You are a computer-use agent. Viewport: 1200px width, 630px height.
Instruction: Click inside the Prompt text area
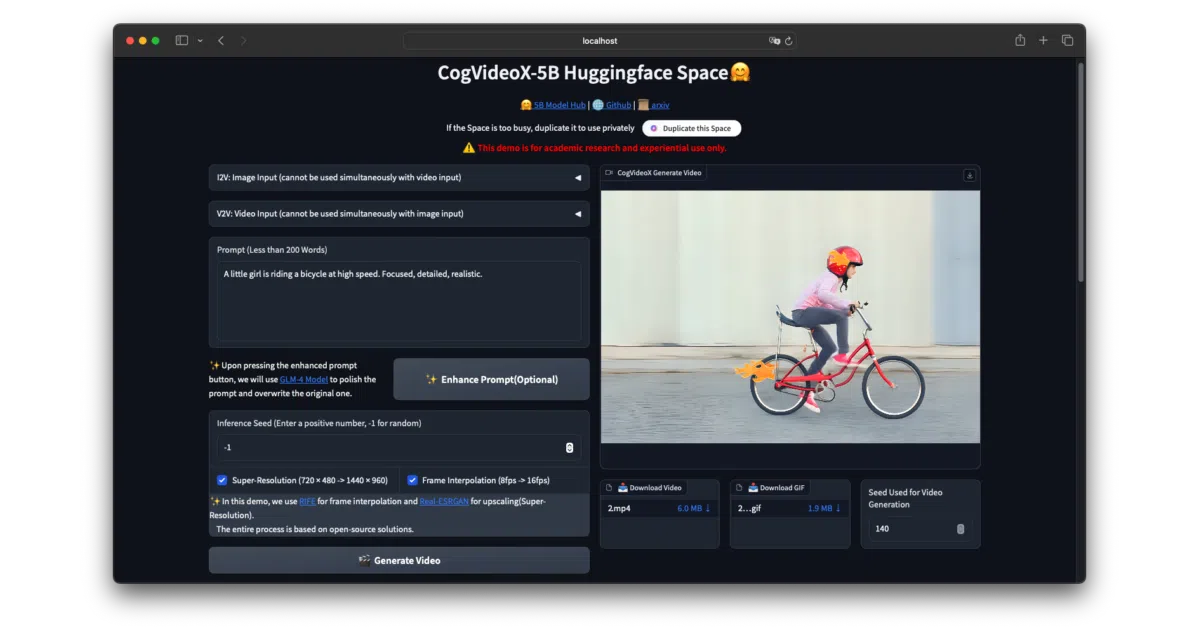pos(399,301)
